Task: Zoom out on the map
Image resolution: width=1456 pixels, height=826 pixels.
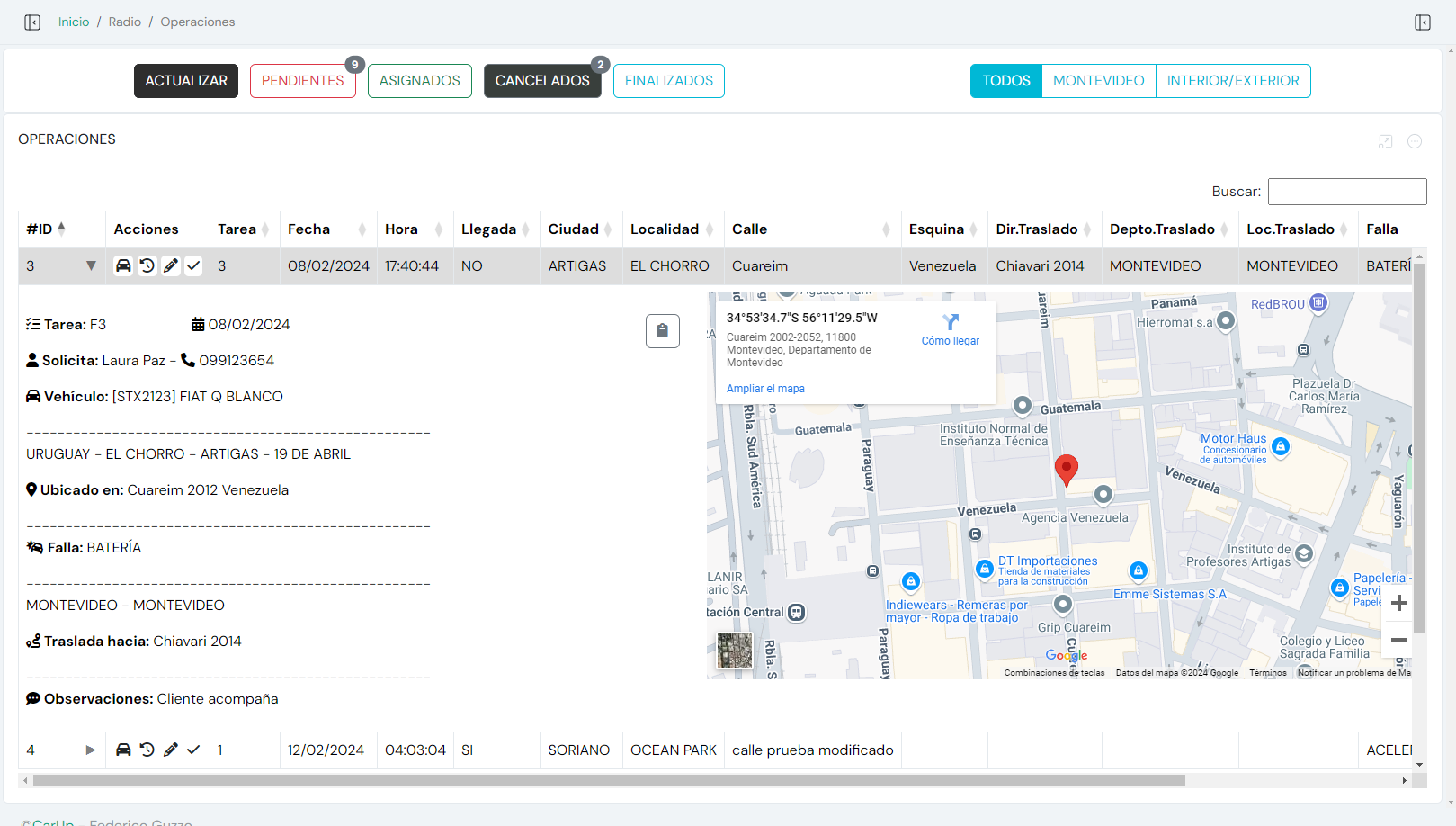Action: (1399, 640)
